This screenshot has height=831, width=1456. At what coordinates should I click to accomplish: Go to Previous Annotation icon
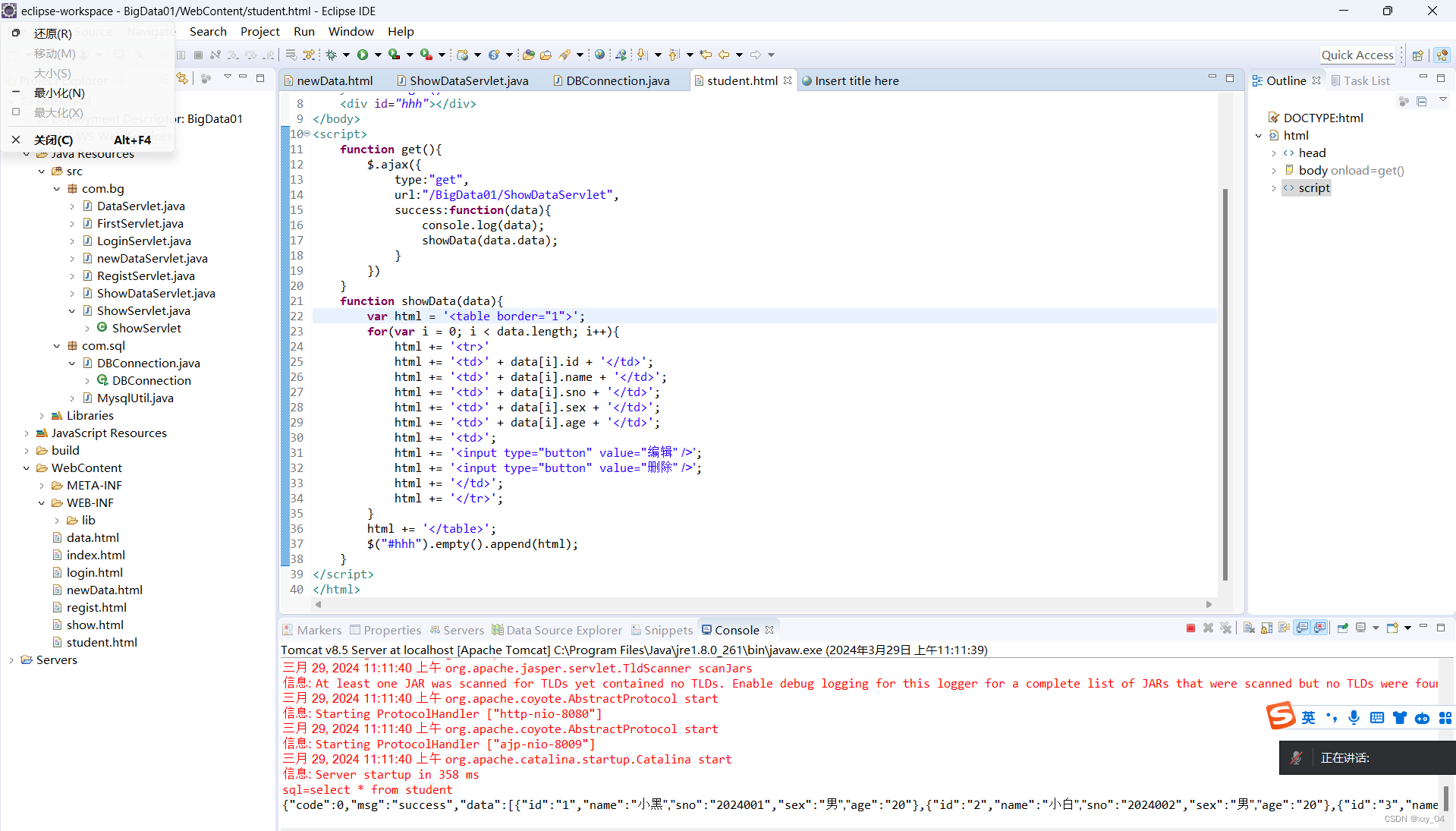(674, 55)
